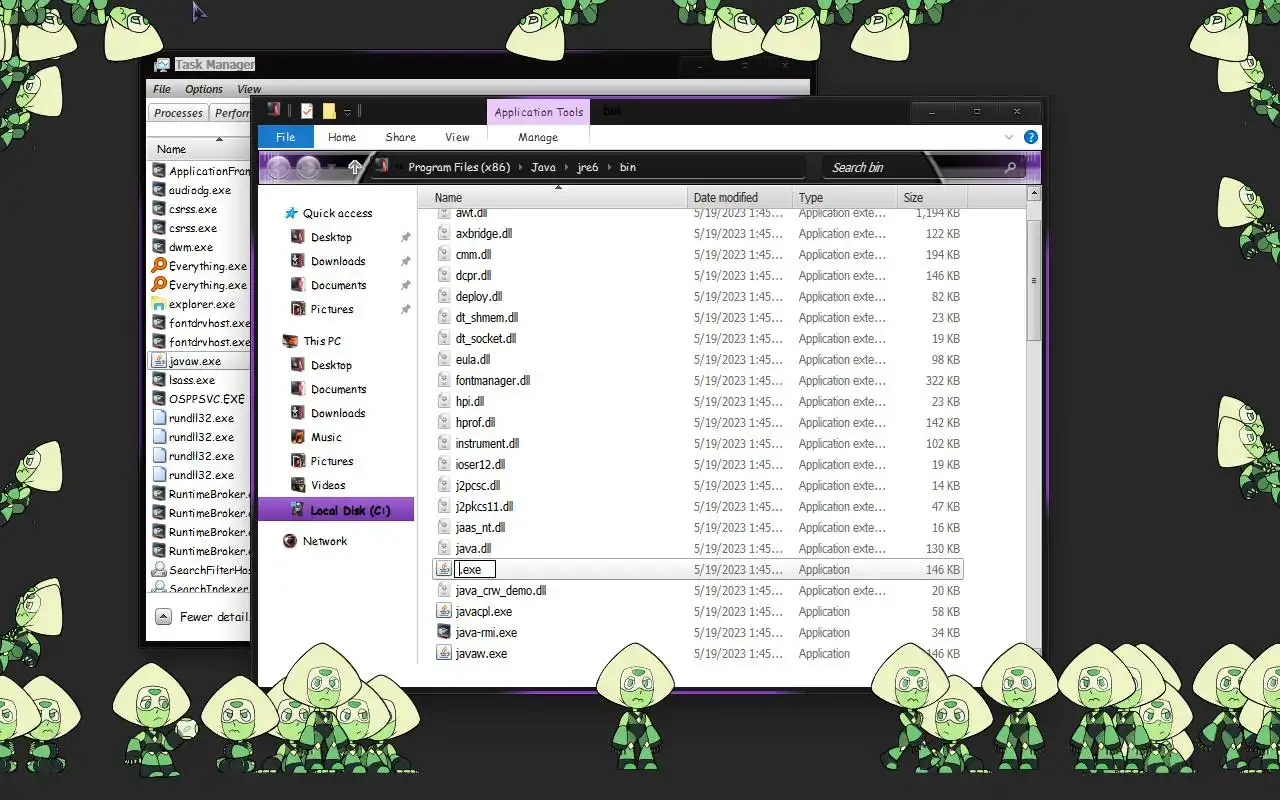The image size is (1280, 800).
Task: Click the magnifier icon in Search bin box
Action: point(1010,168)
